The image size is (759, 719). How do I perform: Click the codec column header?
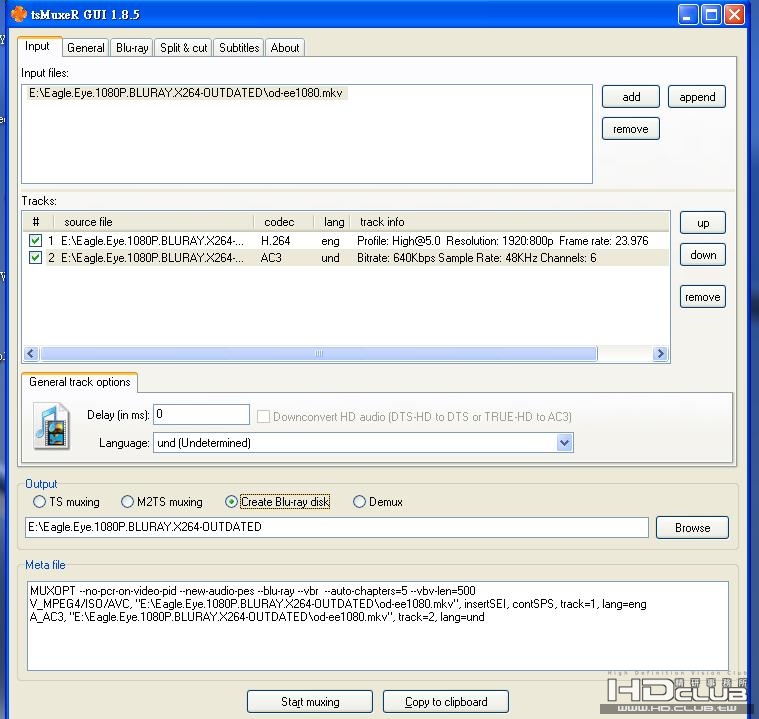point(284,222)
